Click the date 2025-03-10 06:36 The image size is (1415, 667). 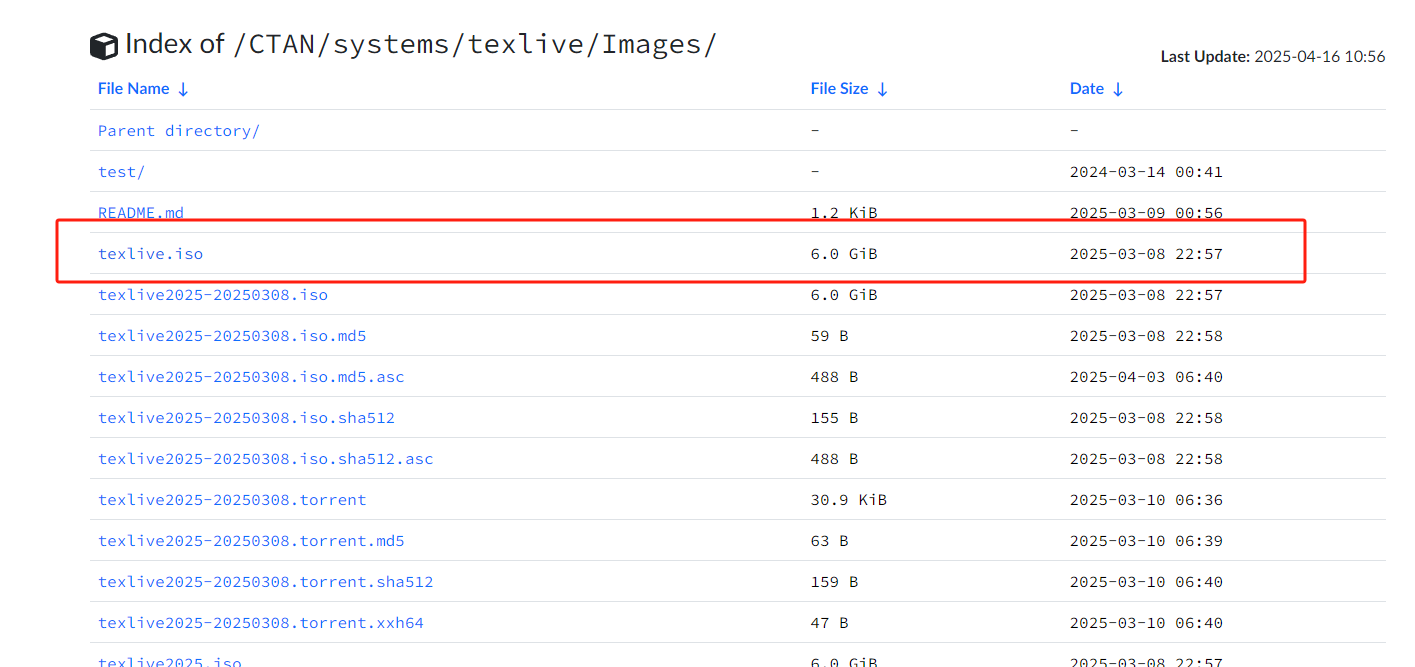tap(1146, 500)
